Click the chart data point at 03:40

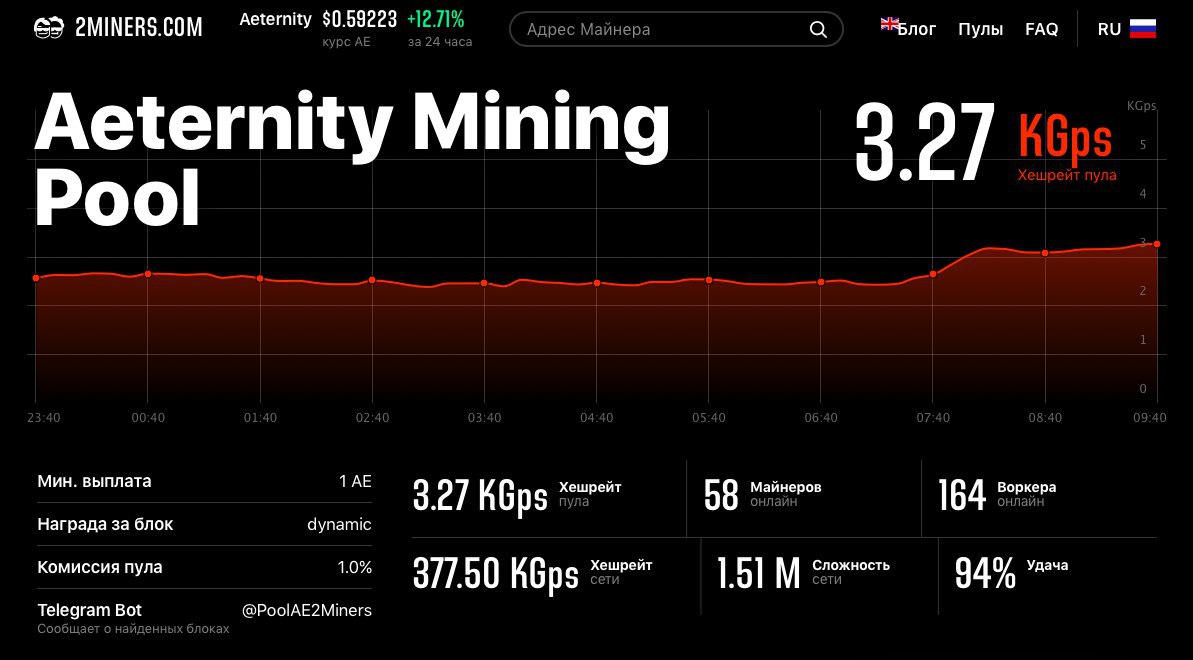pyautogui.click(x=484, y=283)
